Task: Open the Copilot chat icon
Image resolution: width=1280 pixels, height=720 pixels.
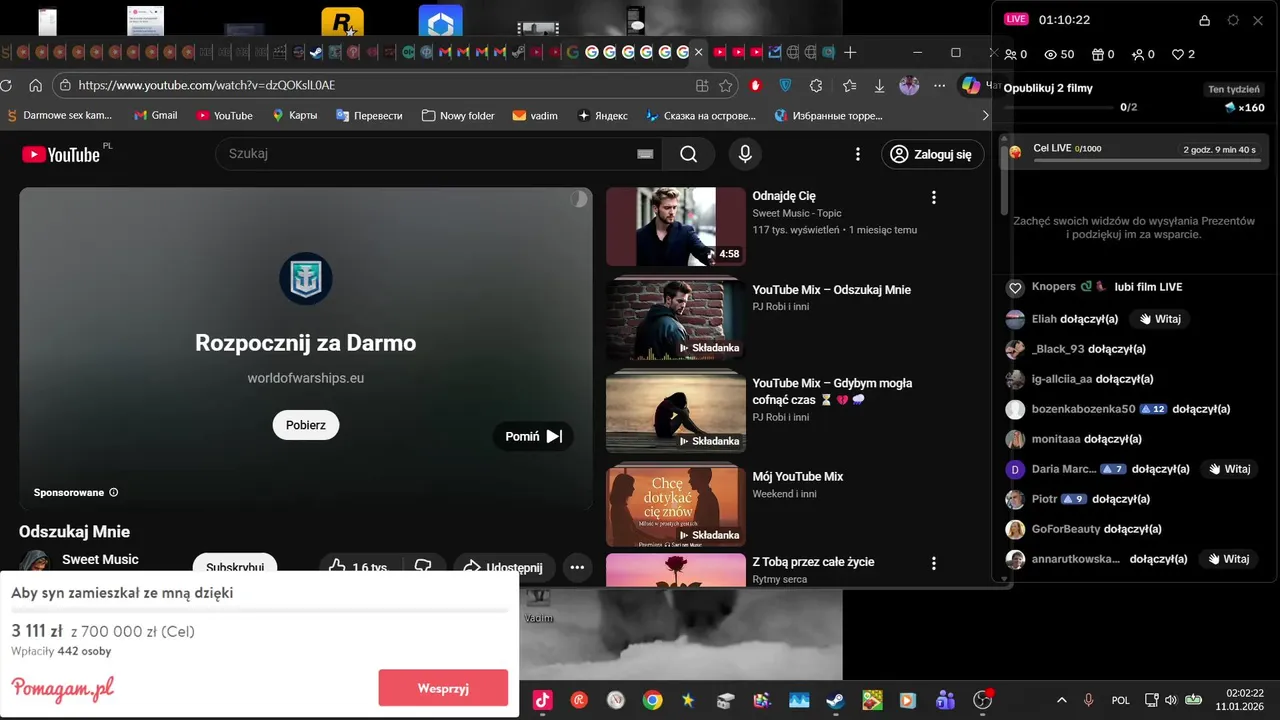Action: click(x=971, y=86)
